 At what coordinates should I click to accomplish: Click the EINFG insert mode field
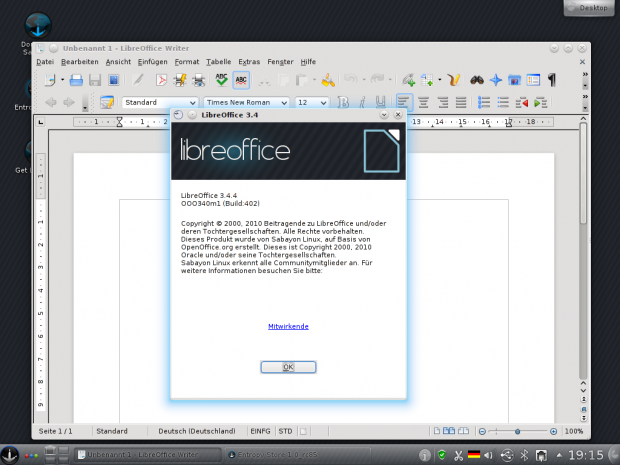click(260, 431)
